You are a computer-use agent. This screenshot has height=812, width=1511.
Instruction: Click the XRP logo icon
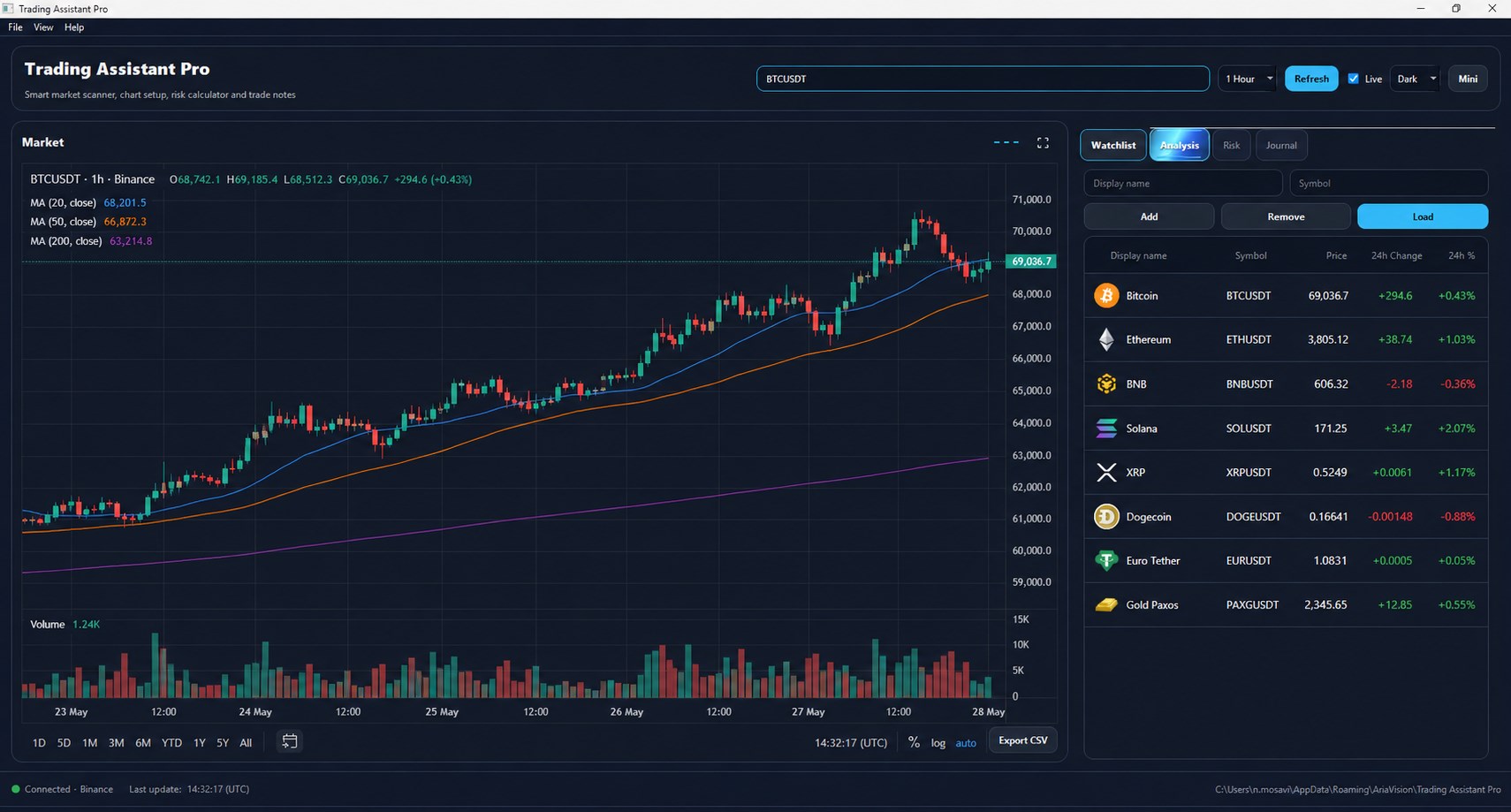point(1106,473)
